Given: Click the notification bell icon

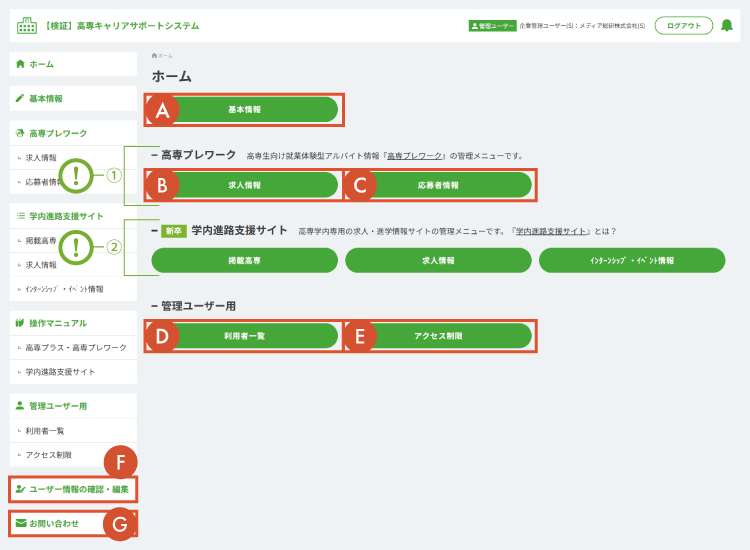Looking at the screenshot, I should (x=727, y=26).
